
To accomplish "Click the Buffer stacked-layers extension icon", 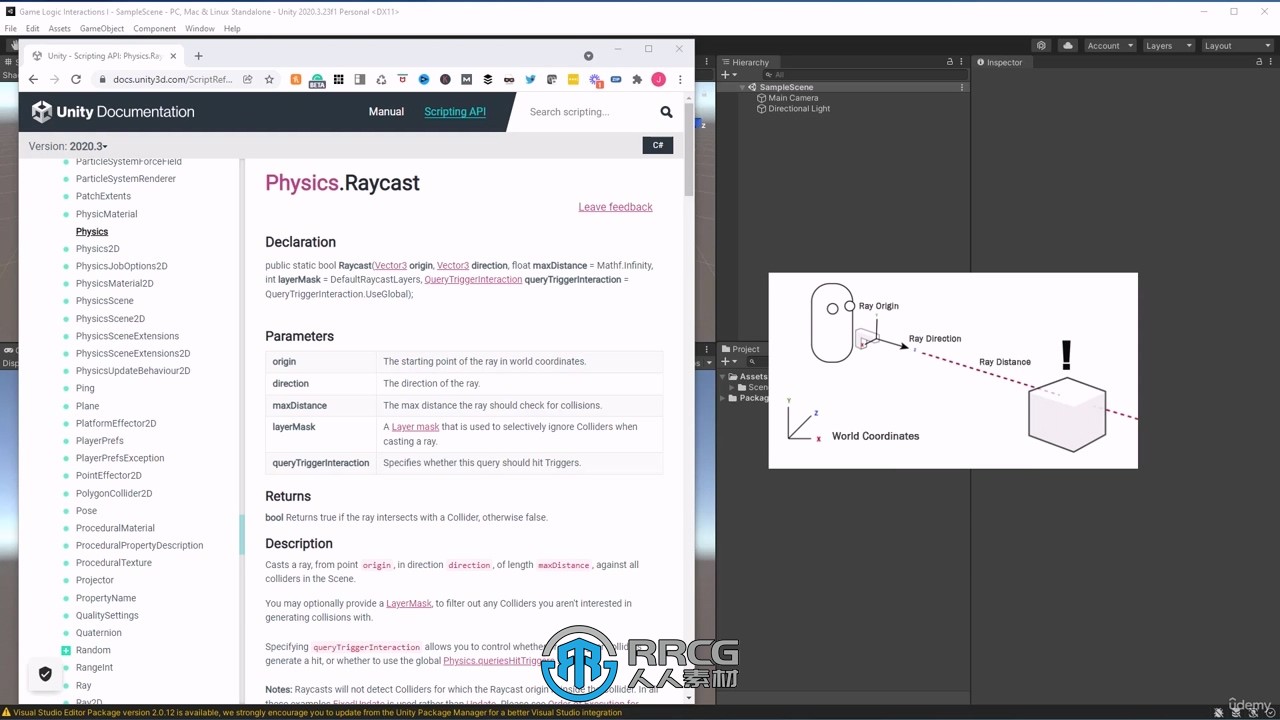I will pyautogui.click(x=488, y=79).
